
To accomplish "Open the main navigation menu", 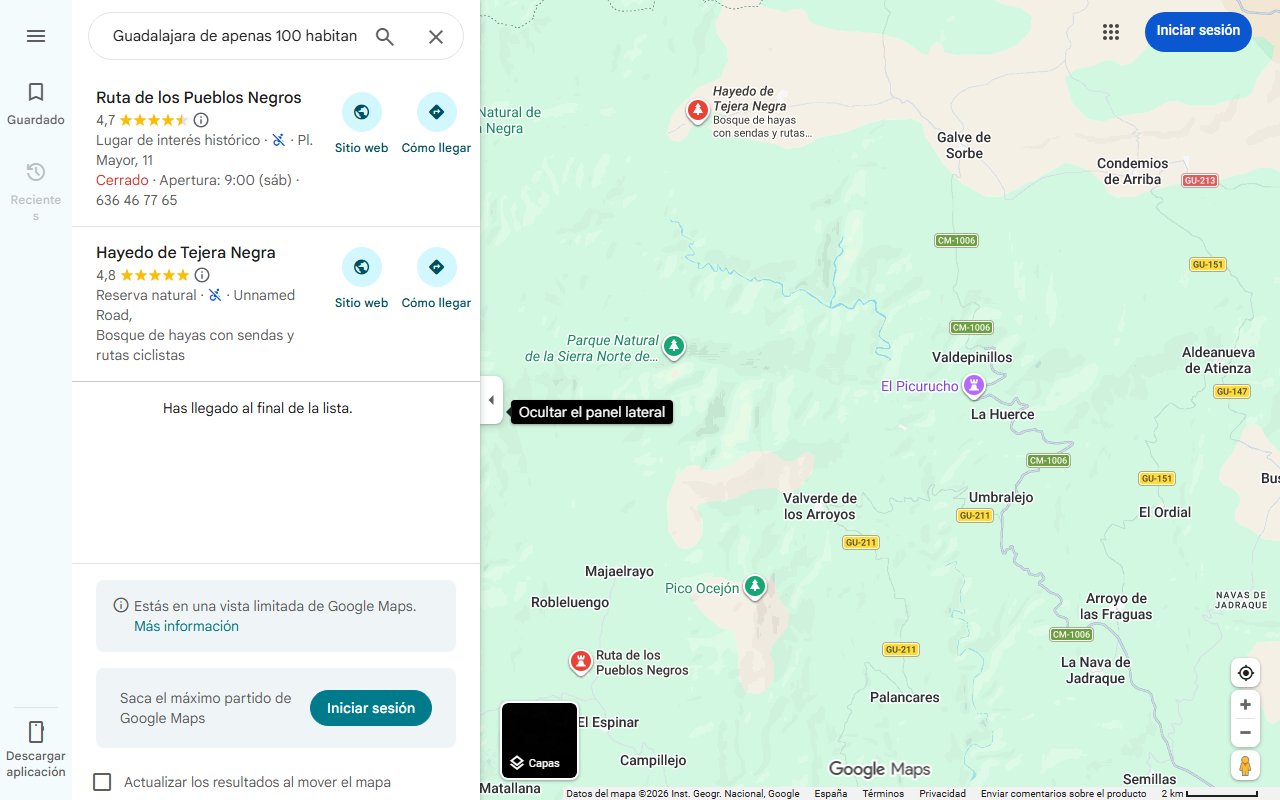I will [x=36, y=36].
